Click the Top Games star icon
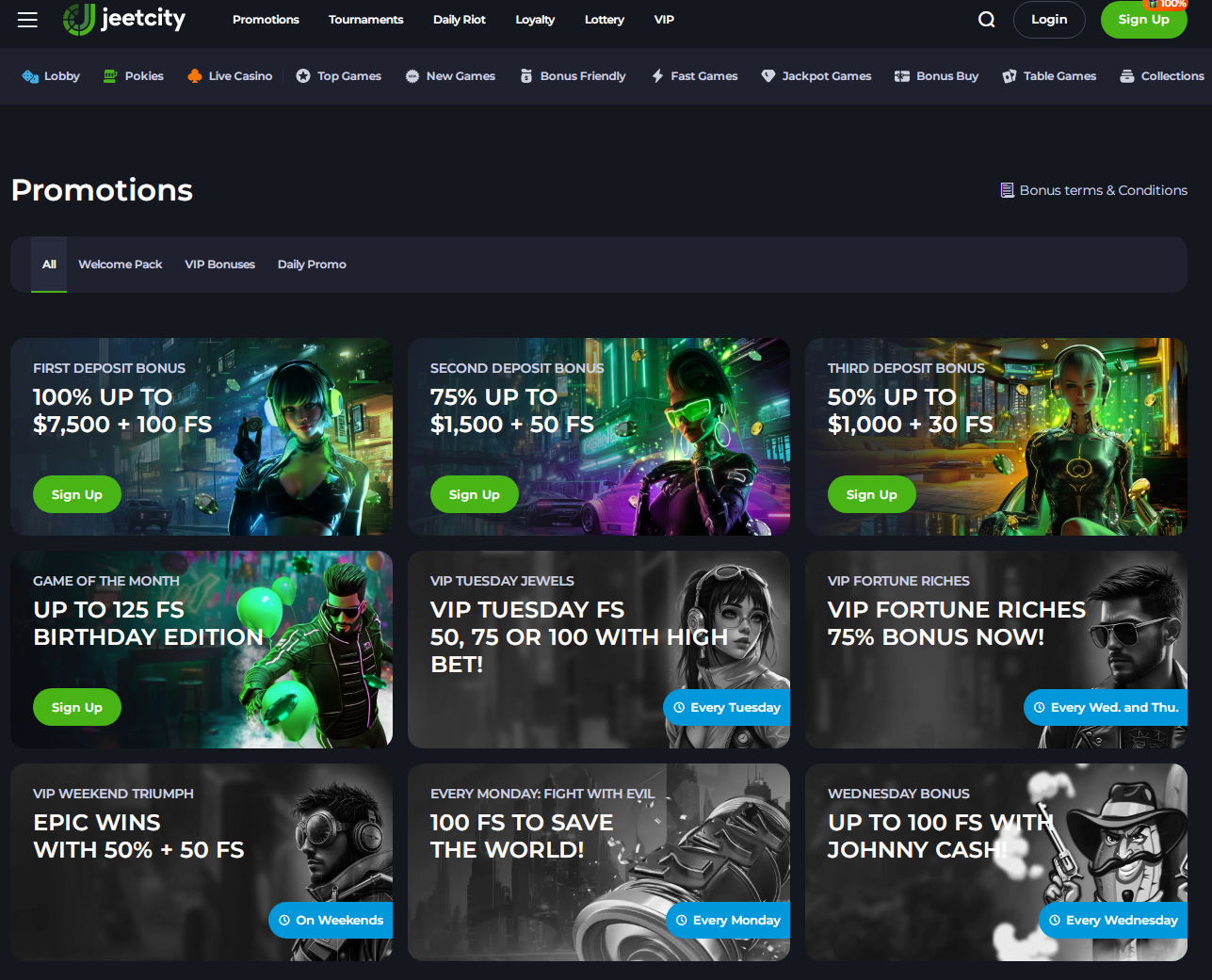 pos(303,76)
